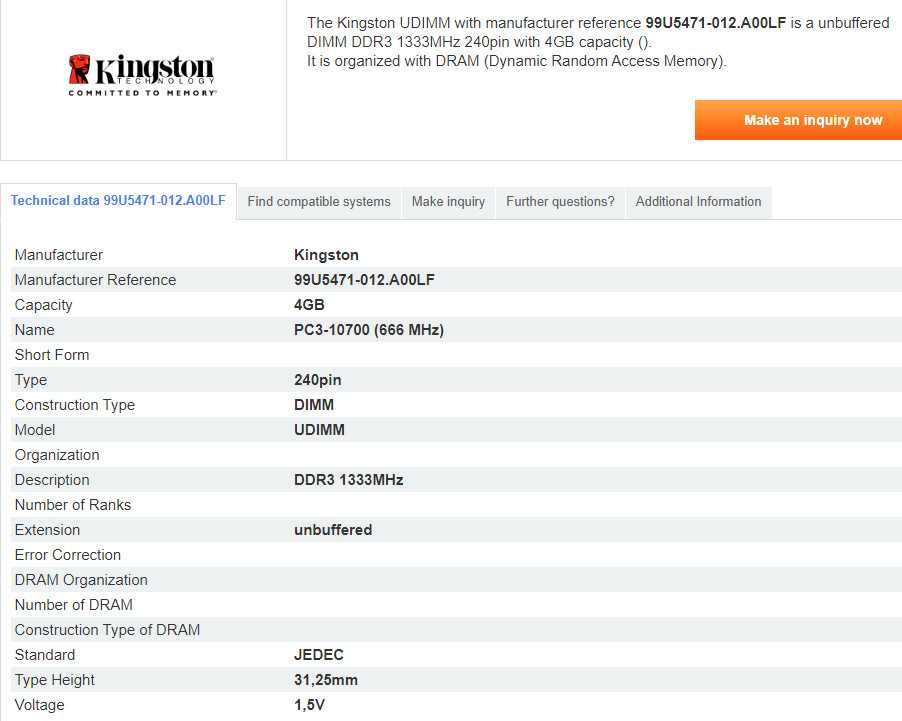Open the Additional Information tab

698,202
